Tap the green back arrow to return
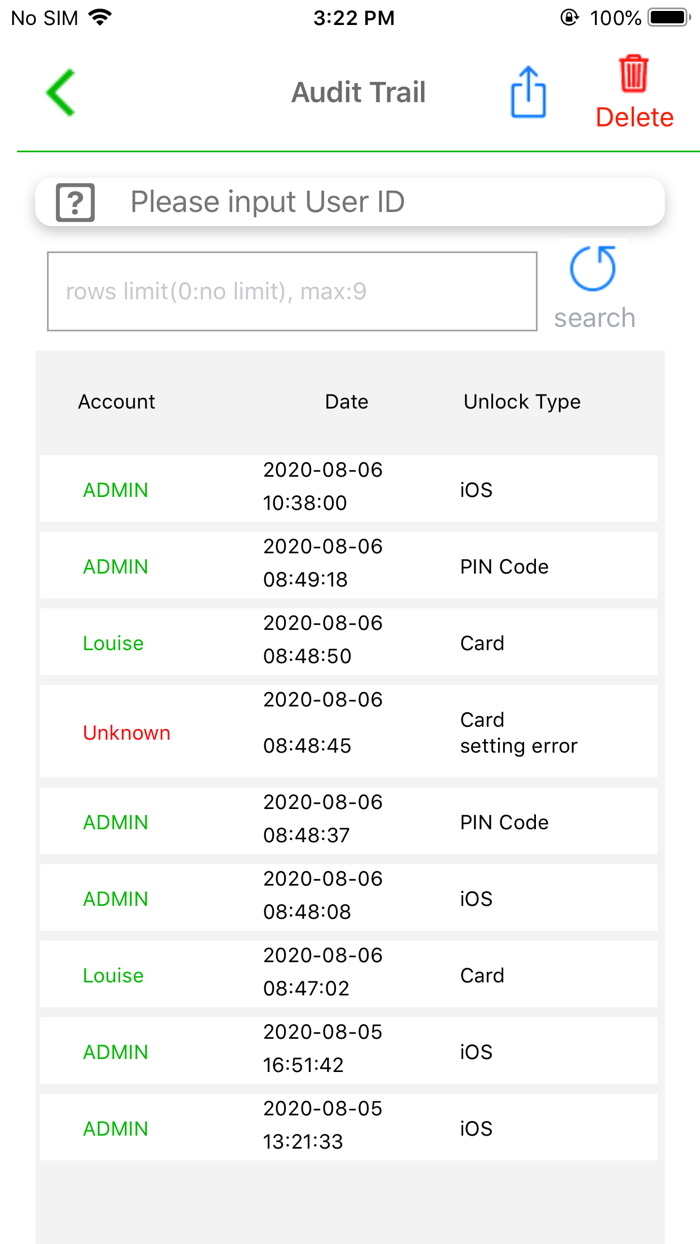This screenshot has height=1244, width=700. (59, 92)
